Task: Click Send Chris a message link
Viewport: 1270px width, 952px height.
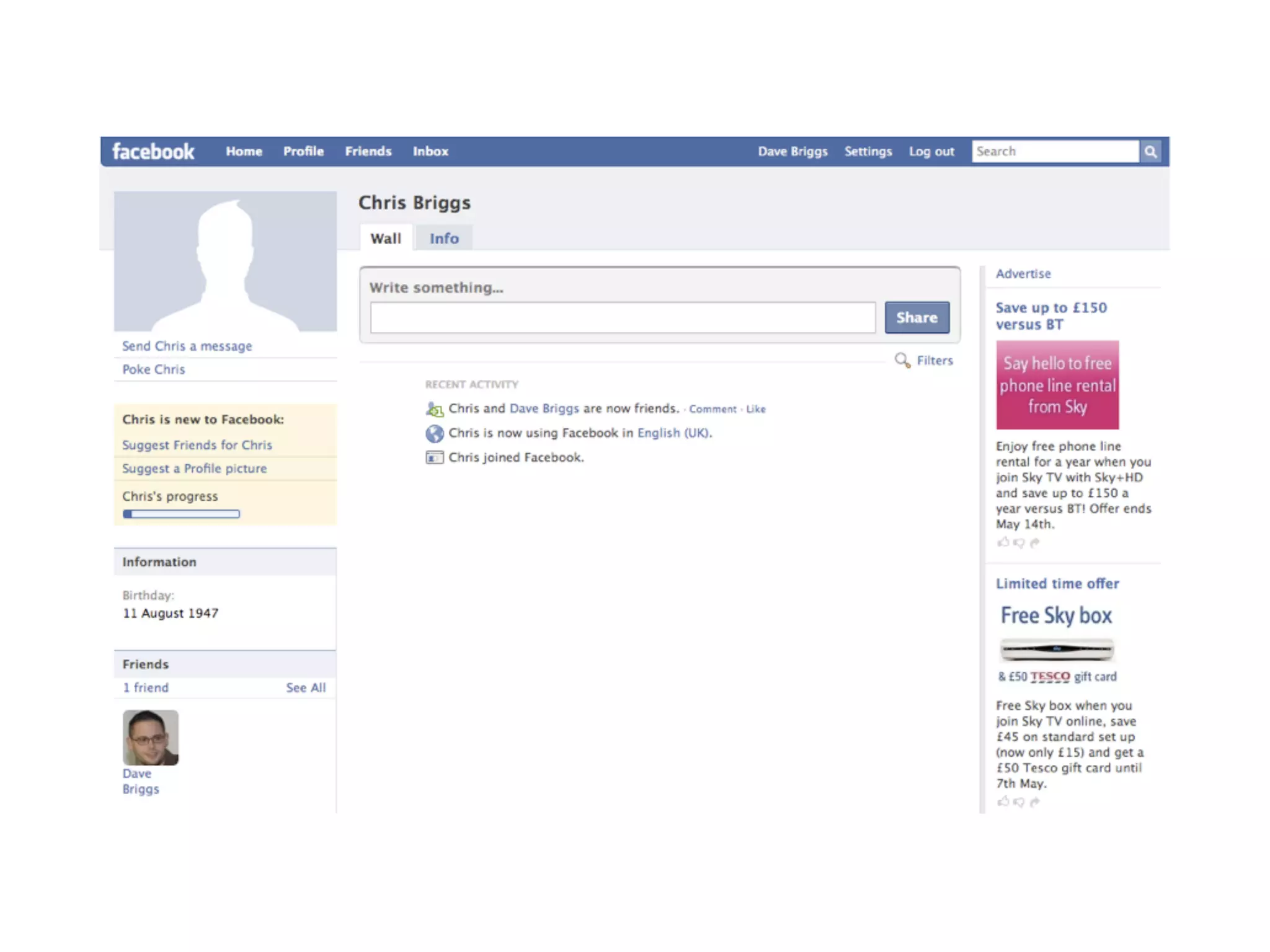Action: (187, 346)
